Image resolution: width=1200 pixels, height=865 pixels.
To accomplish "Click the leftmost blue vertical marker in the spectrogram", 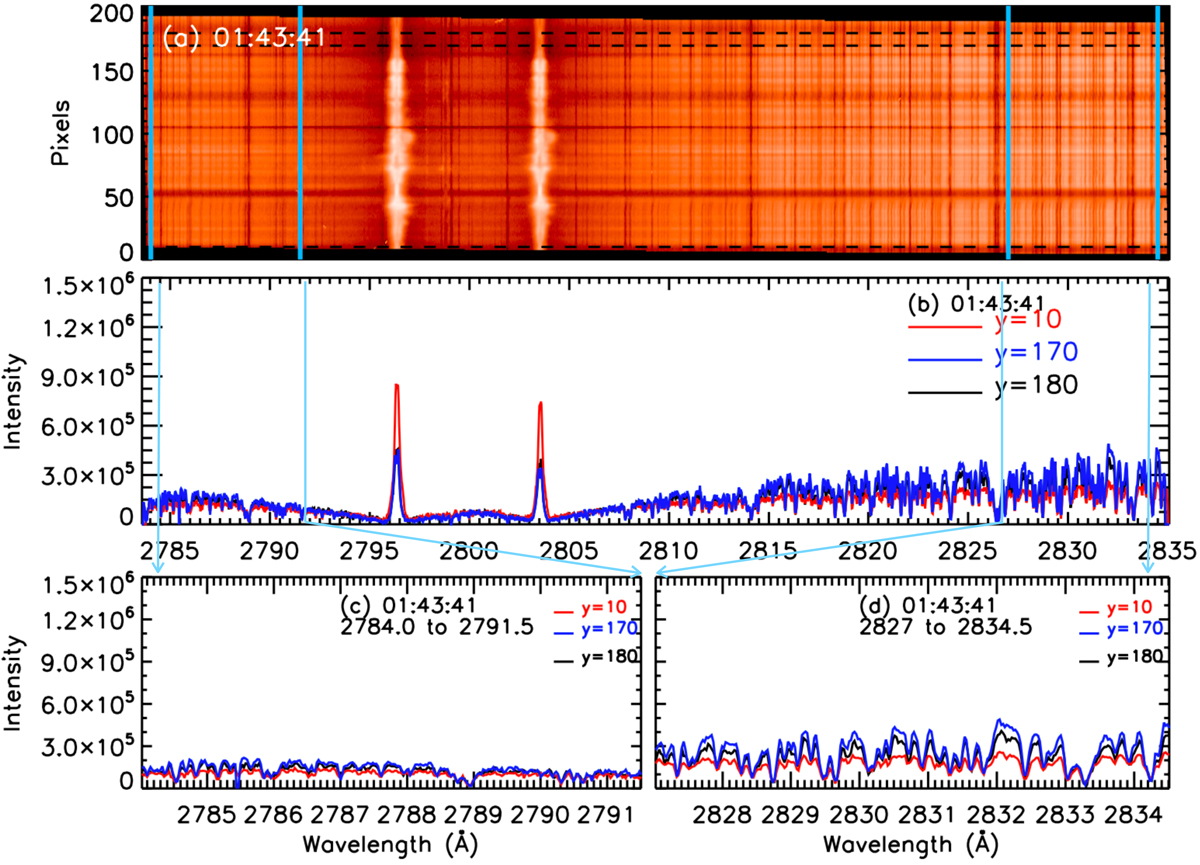I will (150, 131).
